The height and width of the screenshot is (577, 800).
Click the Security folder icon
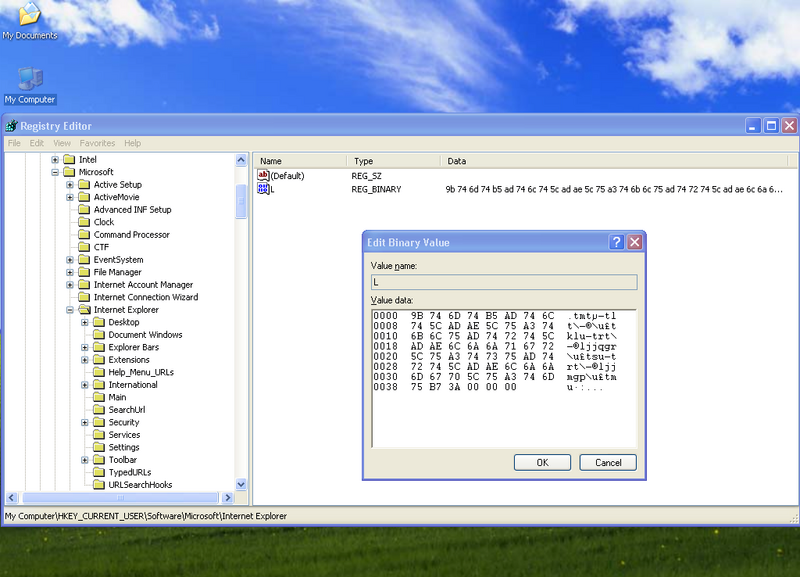[99, 422]
